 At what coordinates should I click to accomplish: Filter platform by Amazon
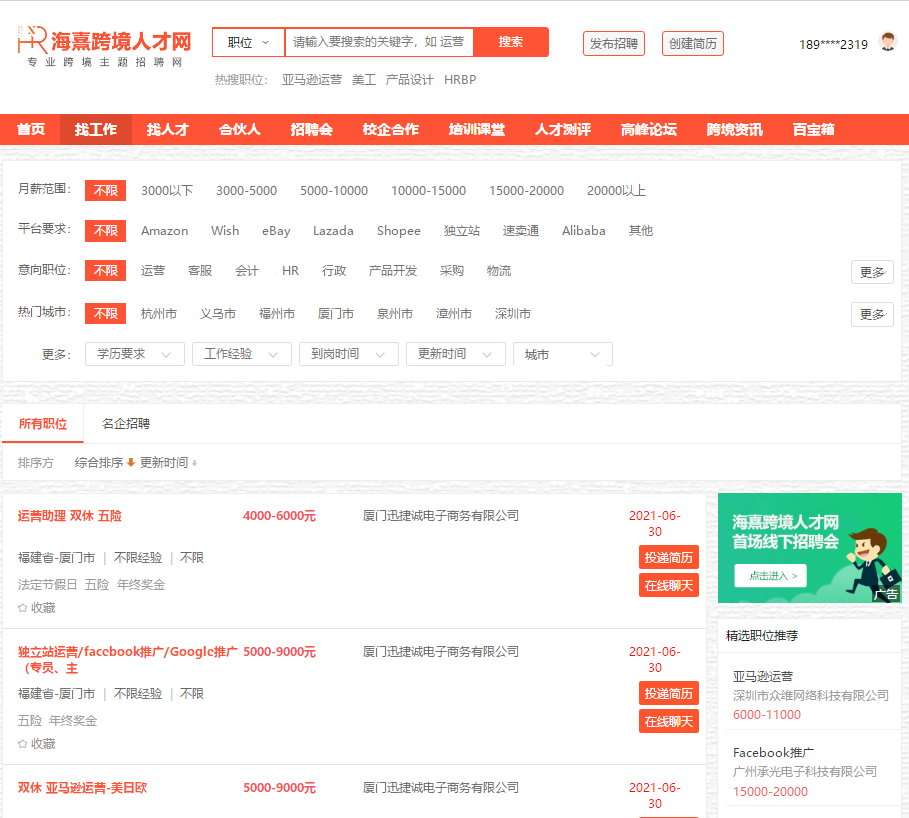tap(165, 230)
